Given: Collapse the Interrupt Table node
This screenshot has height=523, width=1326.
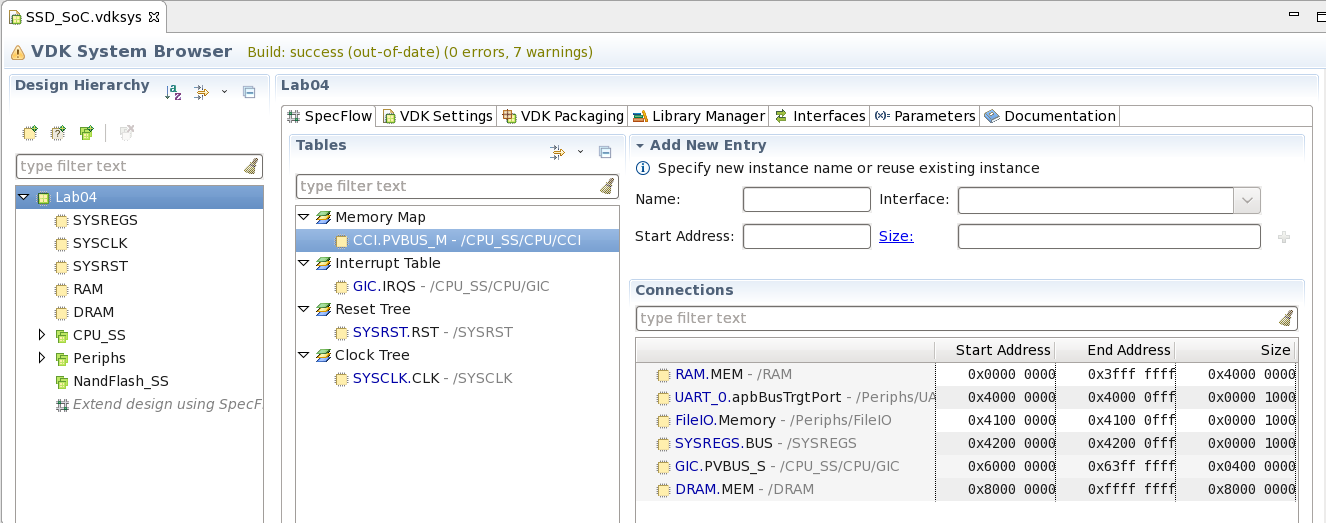Looking at the screenshot, I should 304,263.
